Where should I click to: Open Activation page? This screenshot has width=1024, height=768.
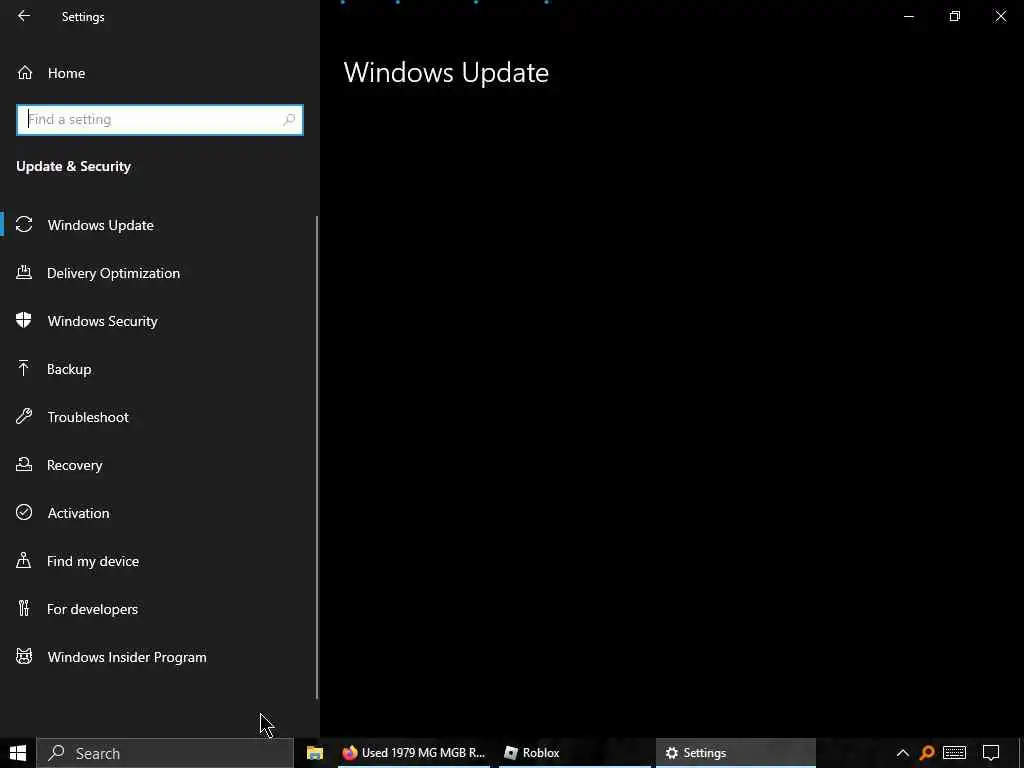(78, 513)
